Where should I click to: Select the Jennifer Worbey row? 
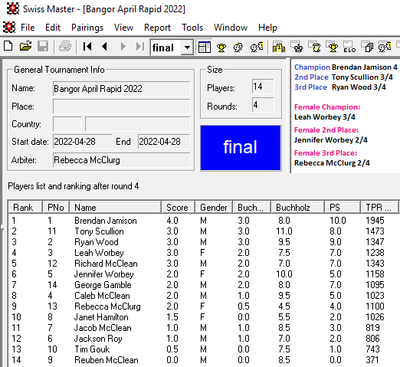pos(203,274)
